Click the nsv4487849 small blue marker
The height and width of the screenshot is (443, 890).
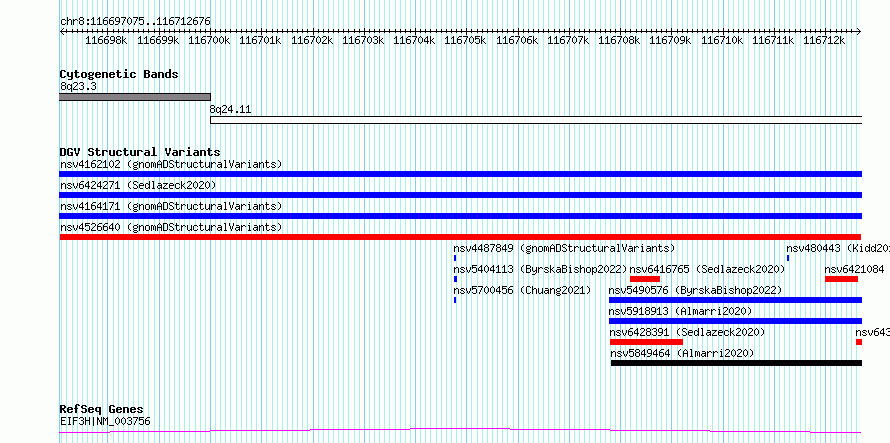tap(455, 258)
